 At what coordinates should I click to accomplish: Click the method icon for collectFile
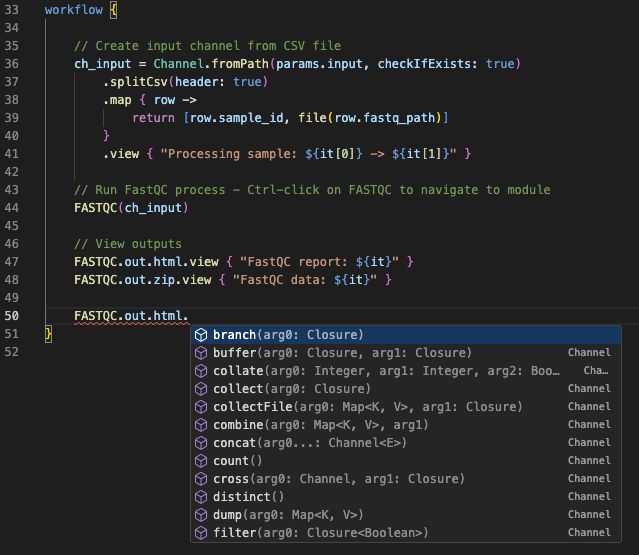[x=201, y=407]
